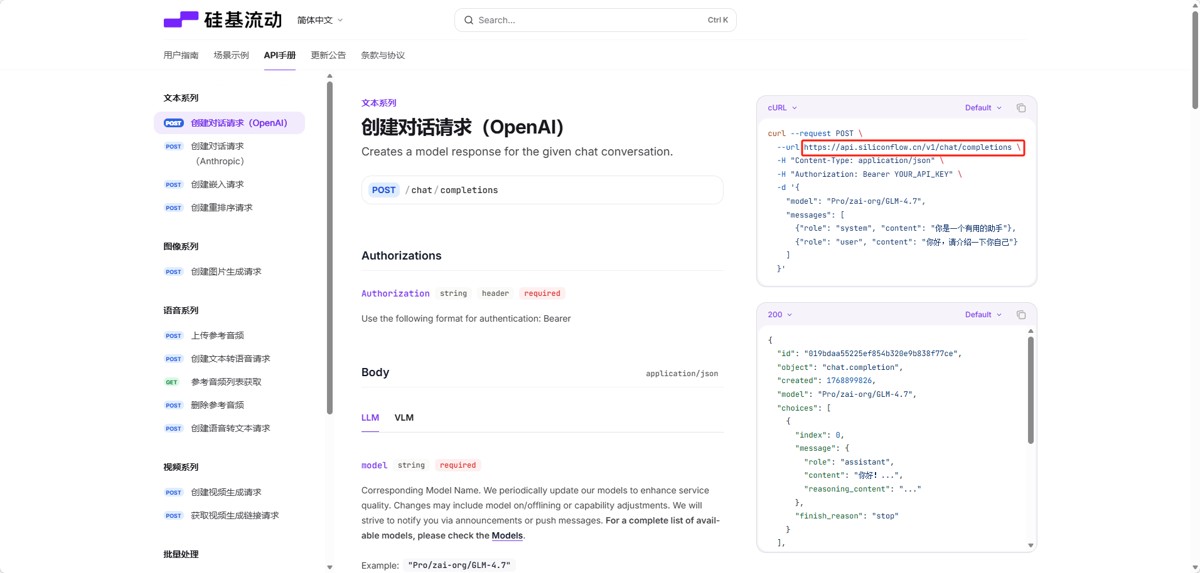Viewport: 1200px width, 573px height.
Task: Open the language selector 简体中文
Action: pyautogui.click(x=320, y=20)
